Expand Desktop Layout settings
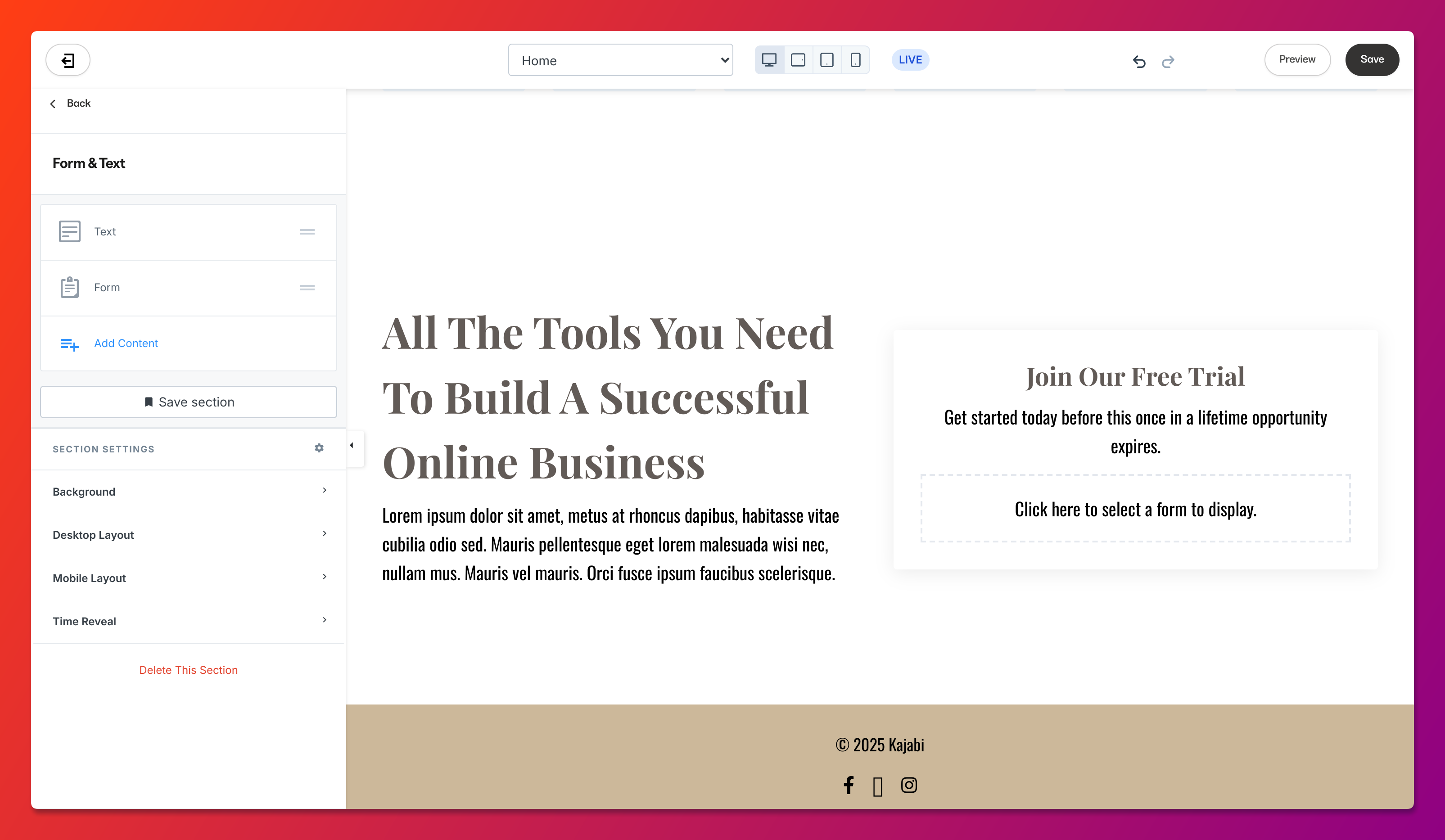 (189, 534)
